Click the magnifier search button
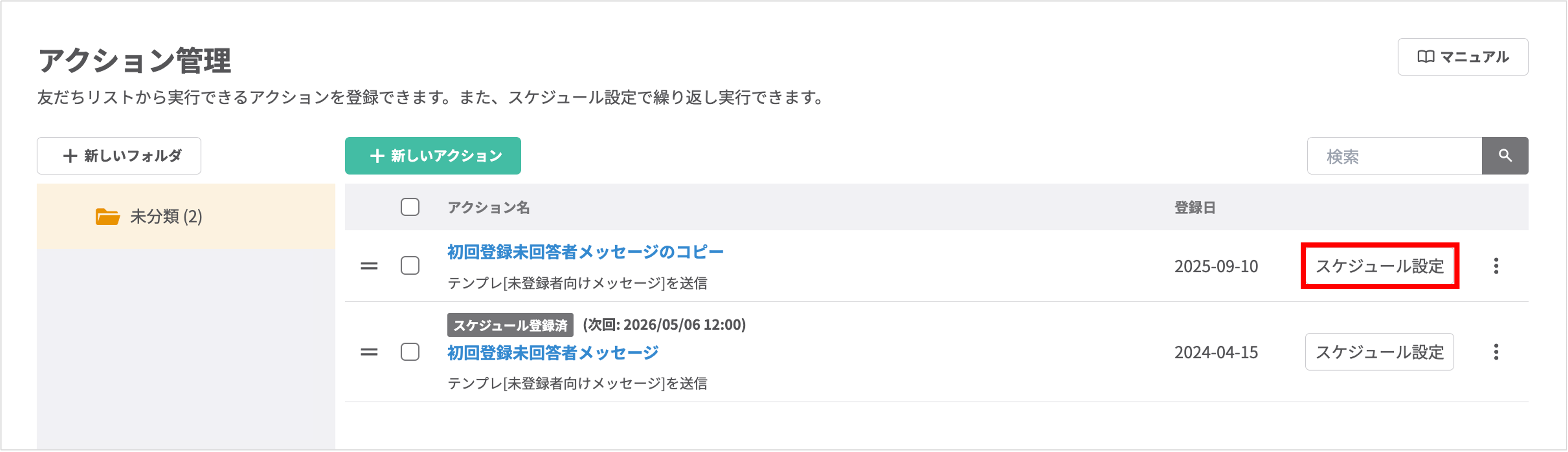This screenshot has width=1568, height=452. (x=1505, y=156)
